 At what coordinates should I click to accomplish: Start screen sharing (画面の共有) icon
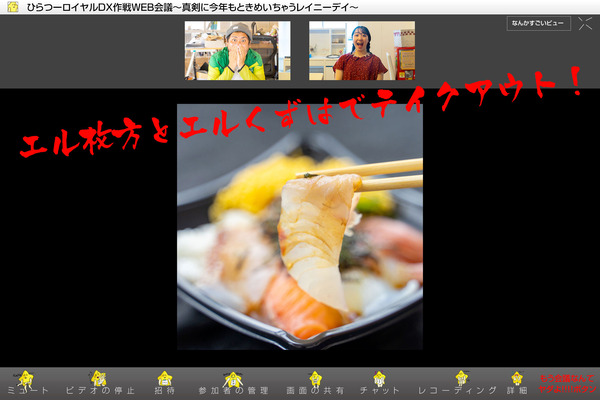(x=315, y=377)
